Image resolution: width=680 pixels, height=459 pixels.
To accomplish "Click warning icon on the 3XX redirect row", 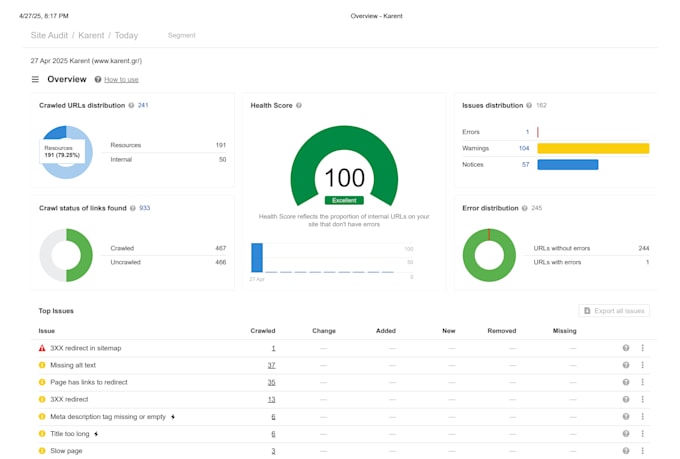I will tap(42, 399).
